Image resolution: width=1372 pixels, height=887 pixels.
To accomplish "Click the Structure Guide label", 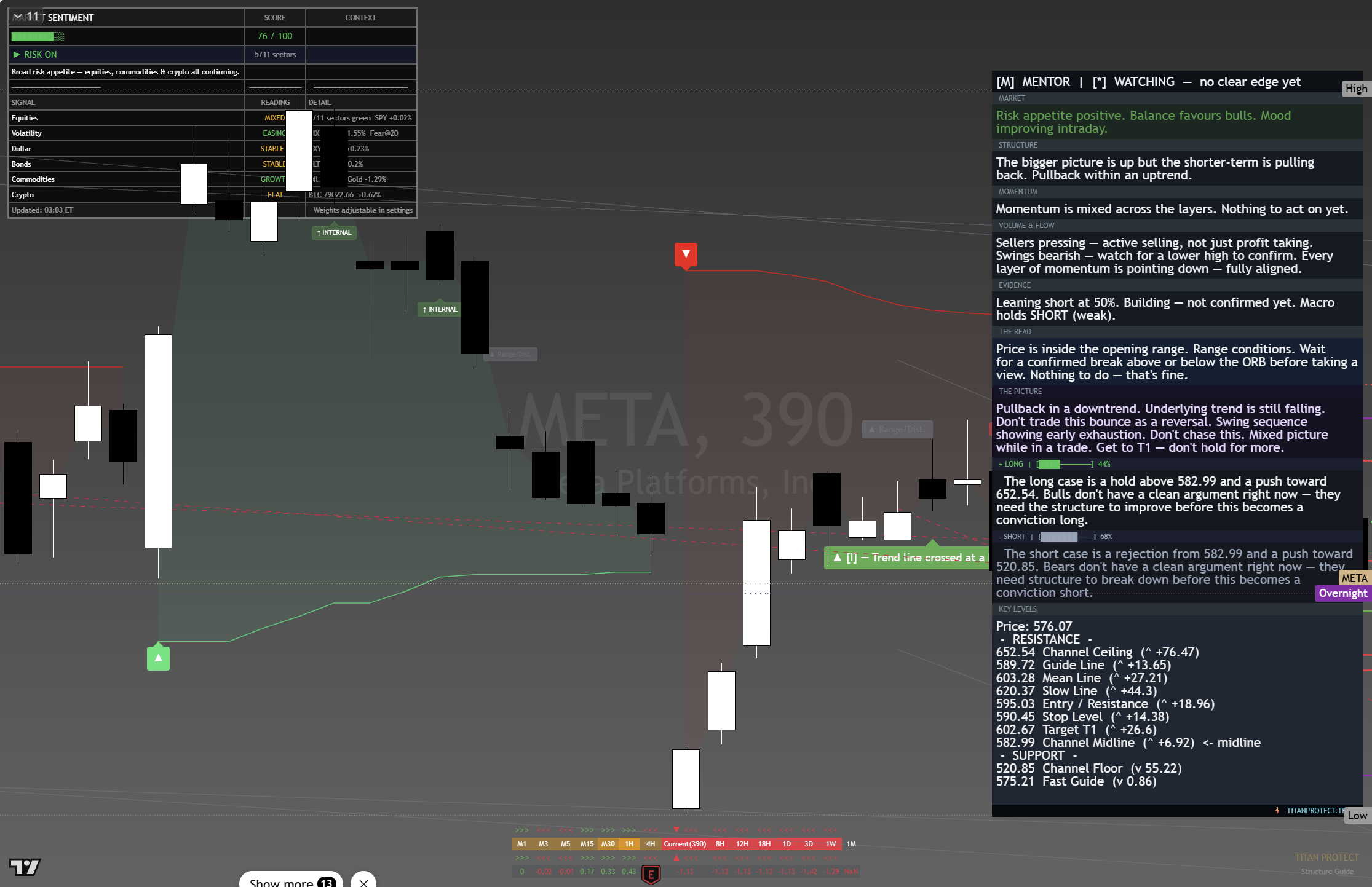I will tap(1327, 872).
